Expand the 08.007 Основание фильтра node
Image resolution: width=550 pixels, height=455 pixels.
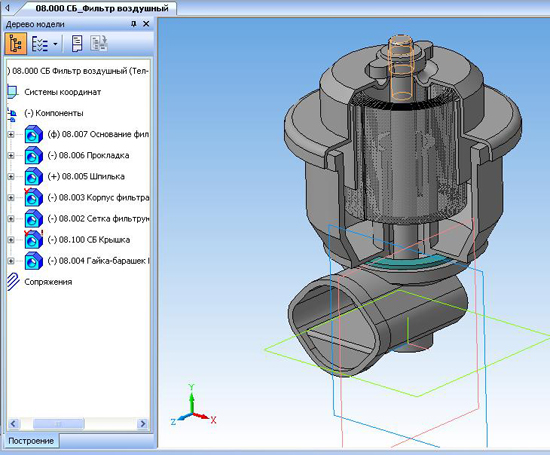(11, 134)
